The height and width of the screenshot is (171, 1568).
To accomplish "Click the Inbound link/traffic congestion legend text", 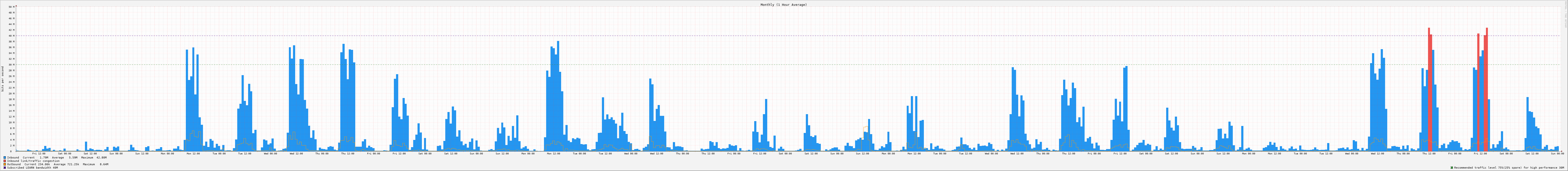I will pyautogui.click(x=34, y=161).
